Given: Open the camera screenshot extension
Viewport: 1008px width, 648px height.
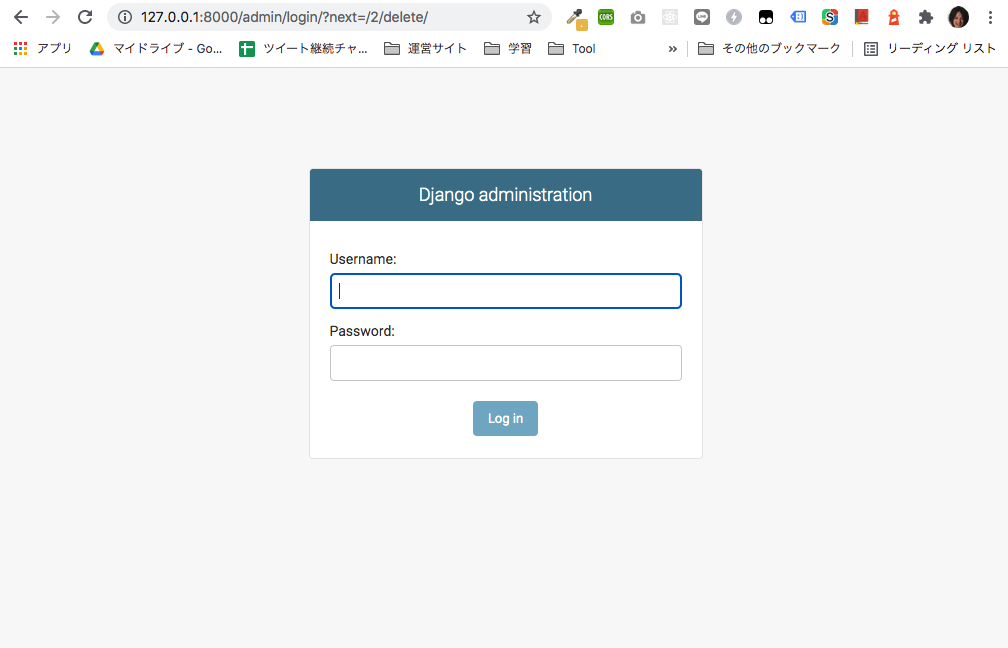Looking at the screenshot, I should [638, 17].
